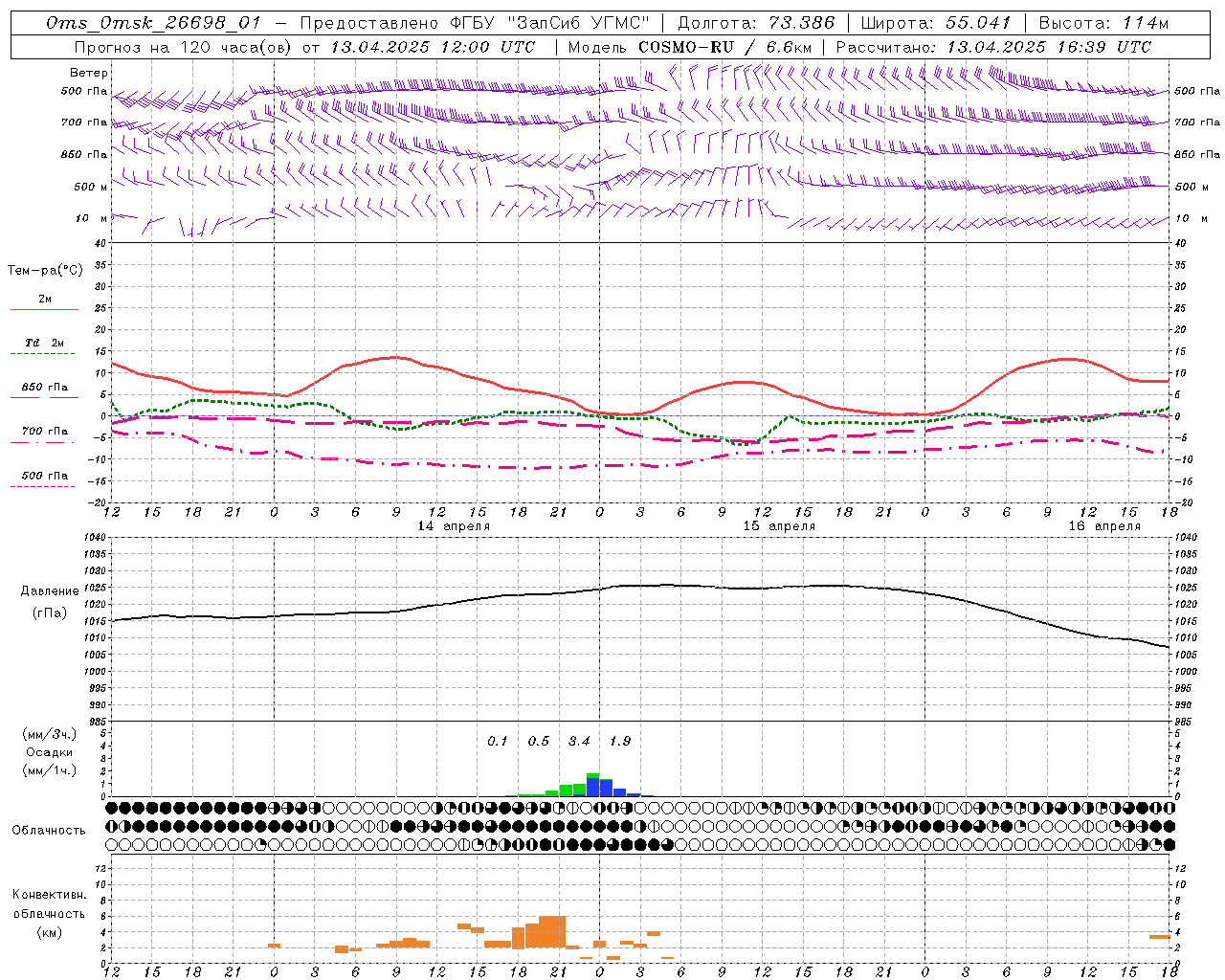Click the tallest blue precipitation bar
Viewport: 1225px width, 980px height.
[x=592, y=787]
